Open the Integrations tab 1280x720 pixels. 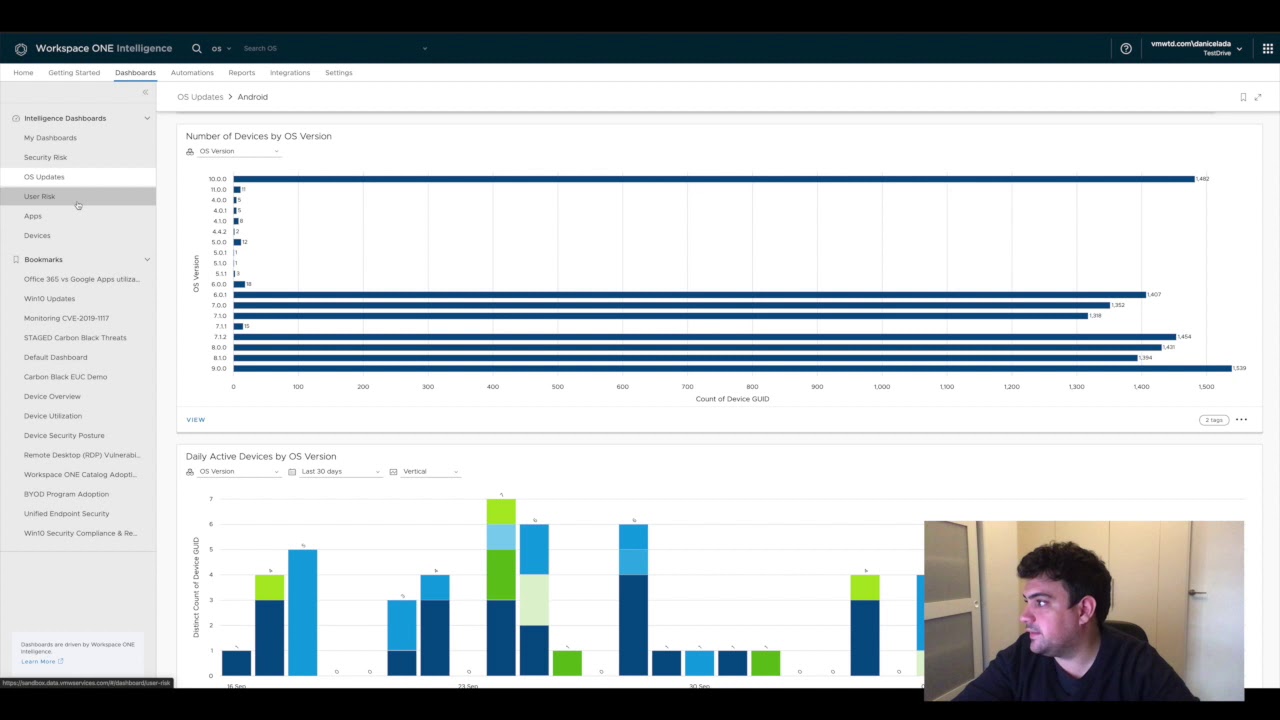tap(290, 72)
